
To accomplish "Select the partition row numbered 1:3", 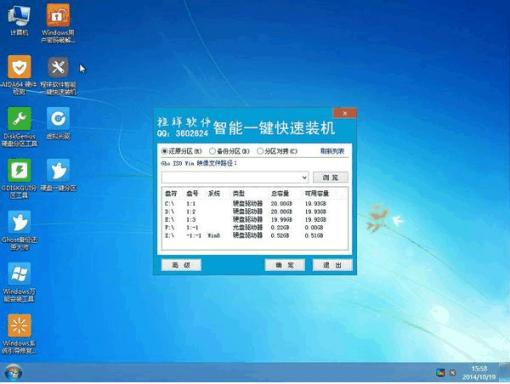I will [255, 220].
